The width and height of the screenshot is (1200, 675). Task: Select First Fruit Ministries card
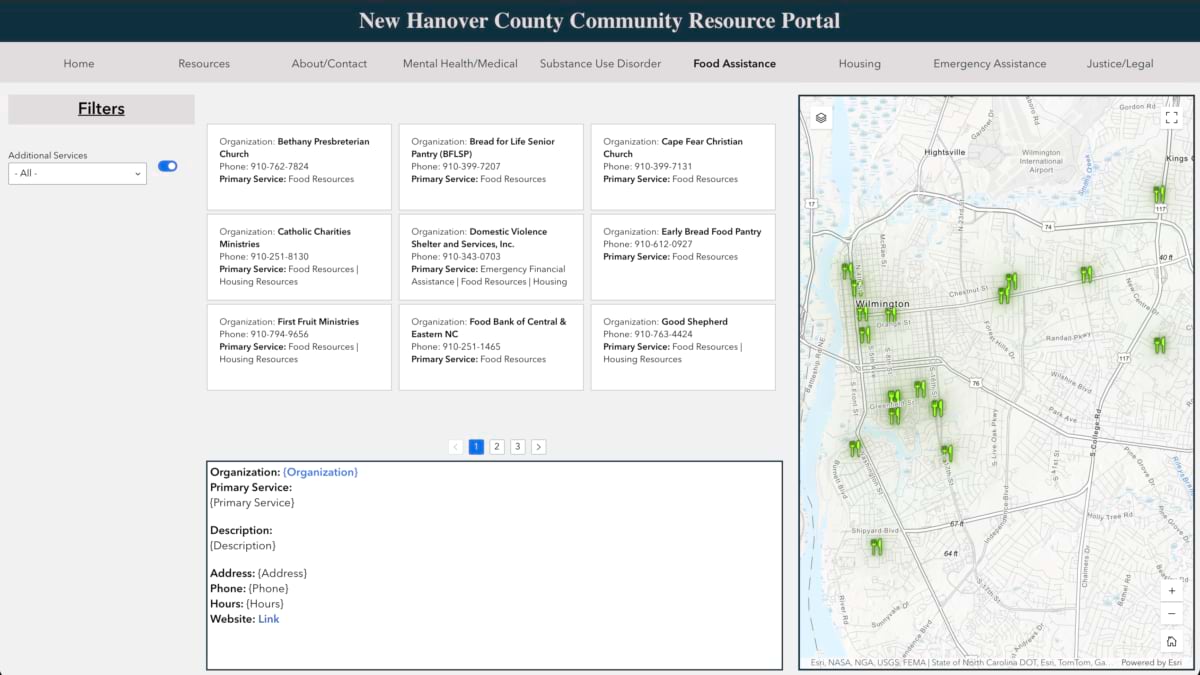[299, 347]
